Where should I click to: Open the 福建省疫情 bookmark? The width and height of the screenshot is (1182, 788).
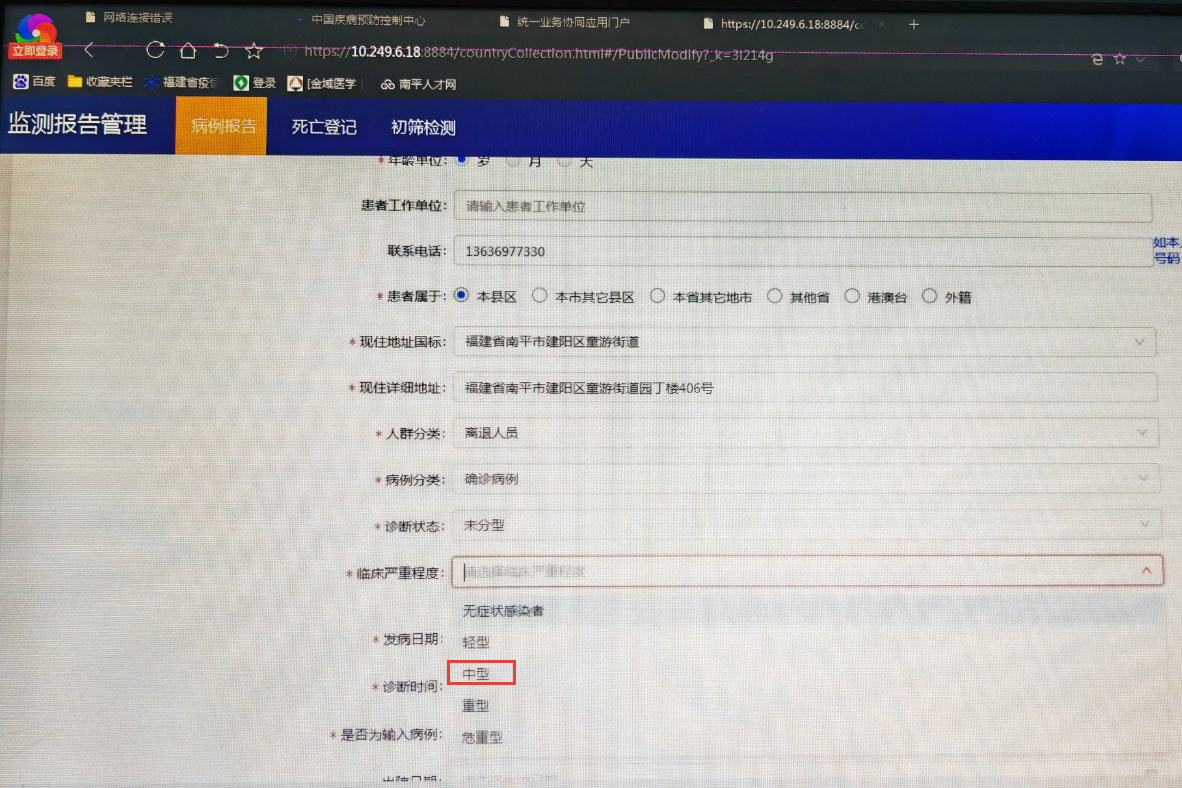[181, 82]
